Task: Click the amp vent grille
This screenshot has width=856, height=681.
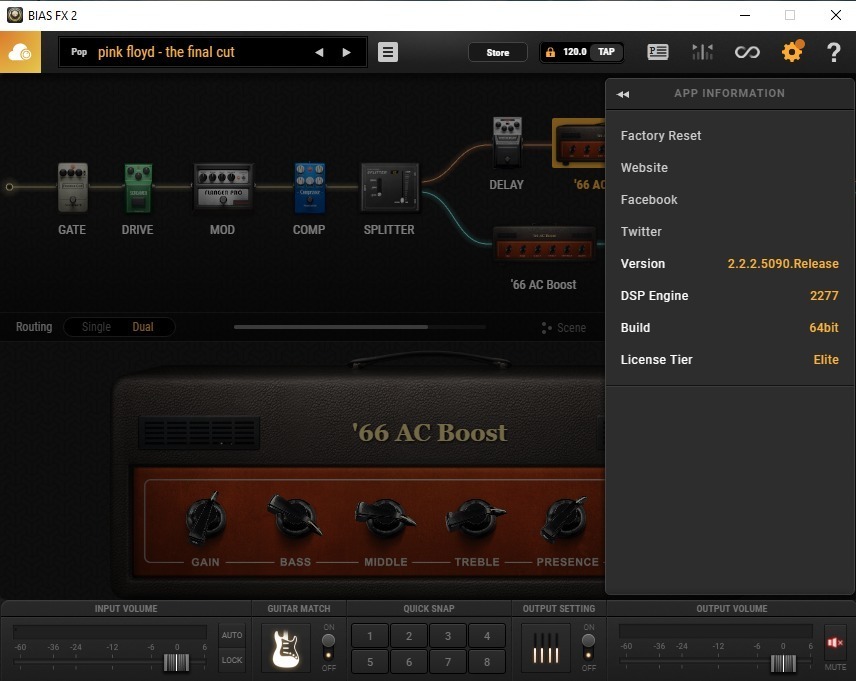Action: pyautogui.click(x=199, y=433)
